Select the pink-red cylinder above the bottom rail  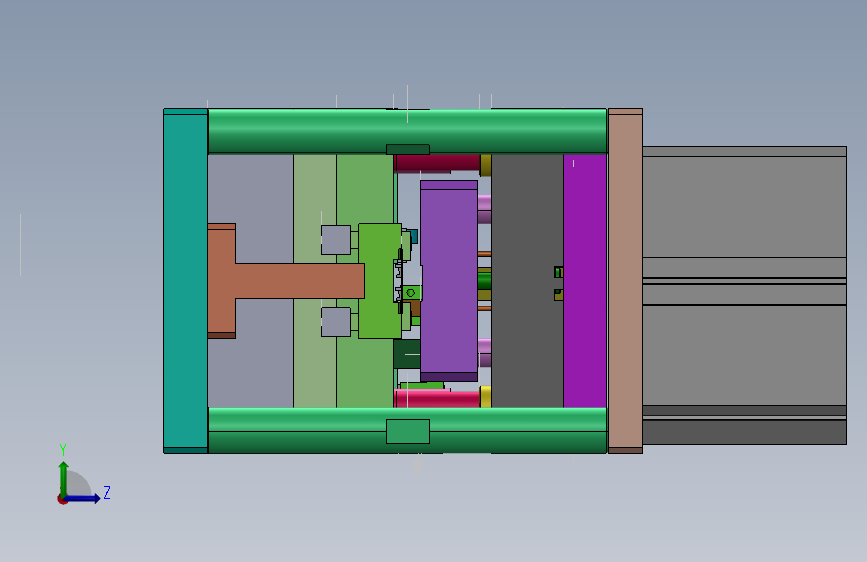(x=437, y=398)
